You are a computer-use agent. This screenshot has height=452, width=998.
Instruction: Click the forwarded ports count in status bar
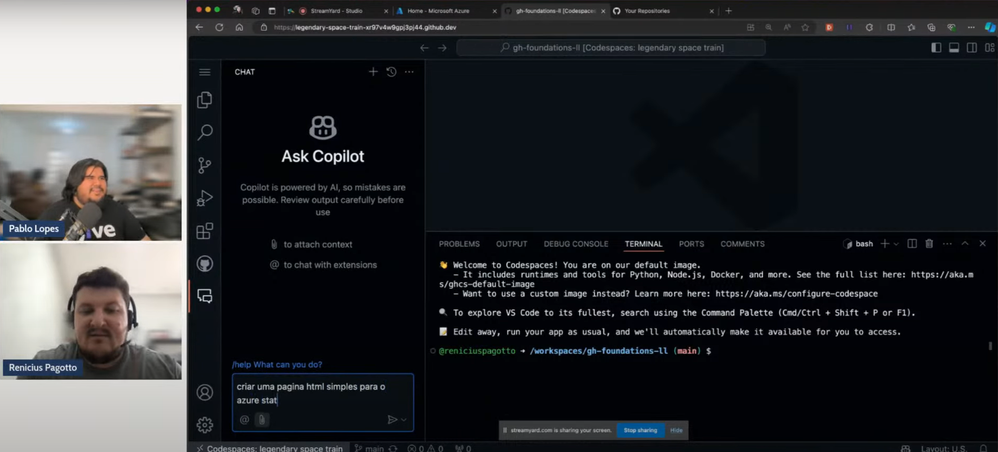point(462,448)
